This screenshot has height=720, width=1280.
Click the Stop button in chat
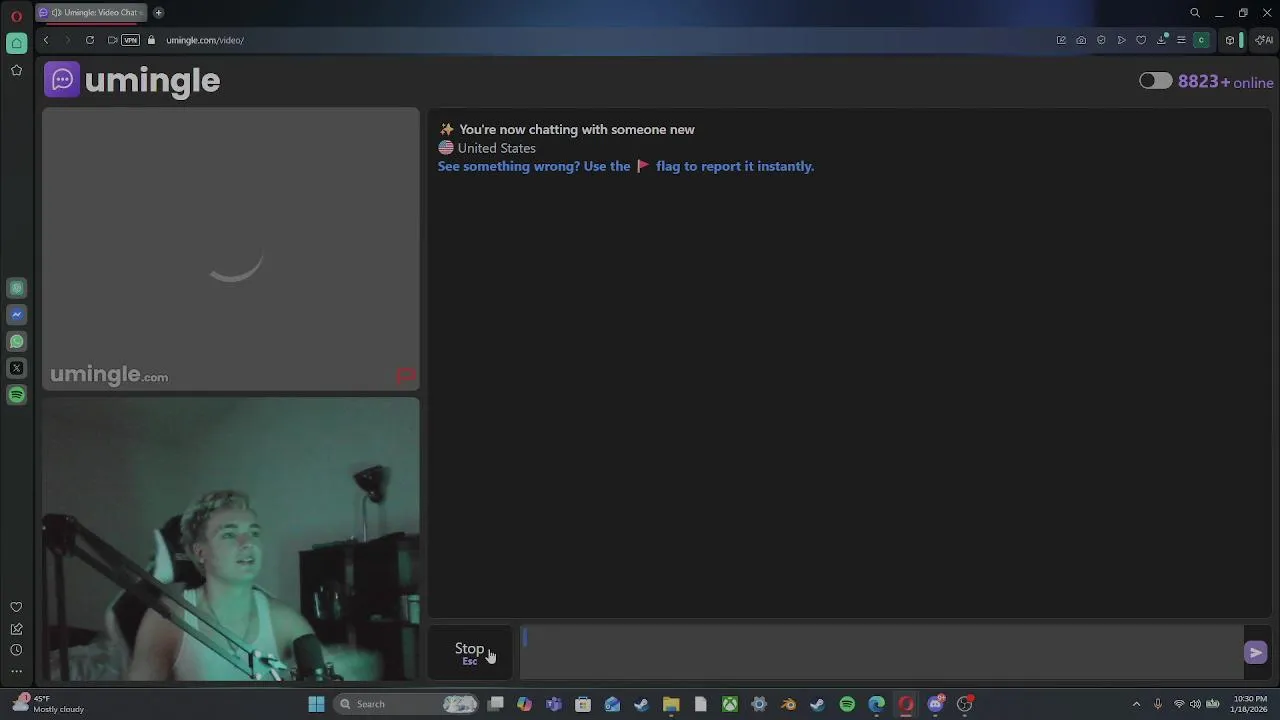coord(470,652)
